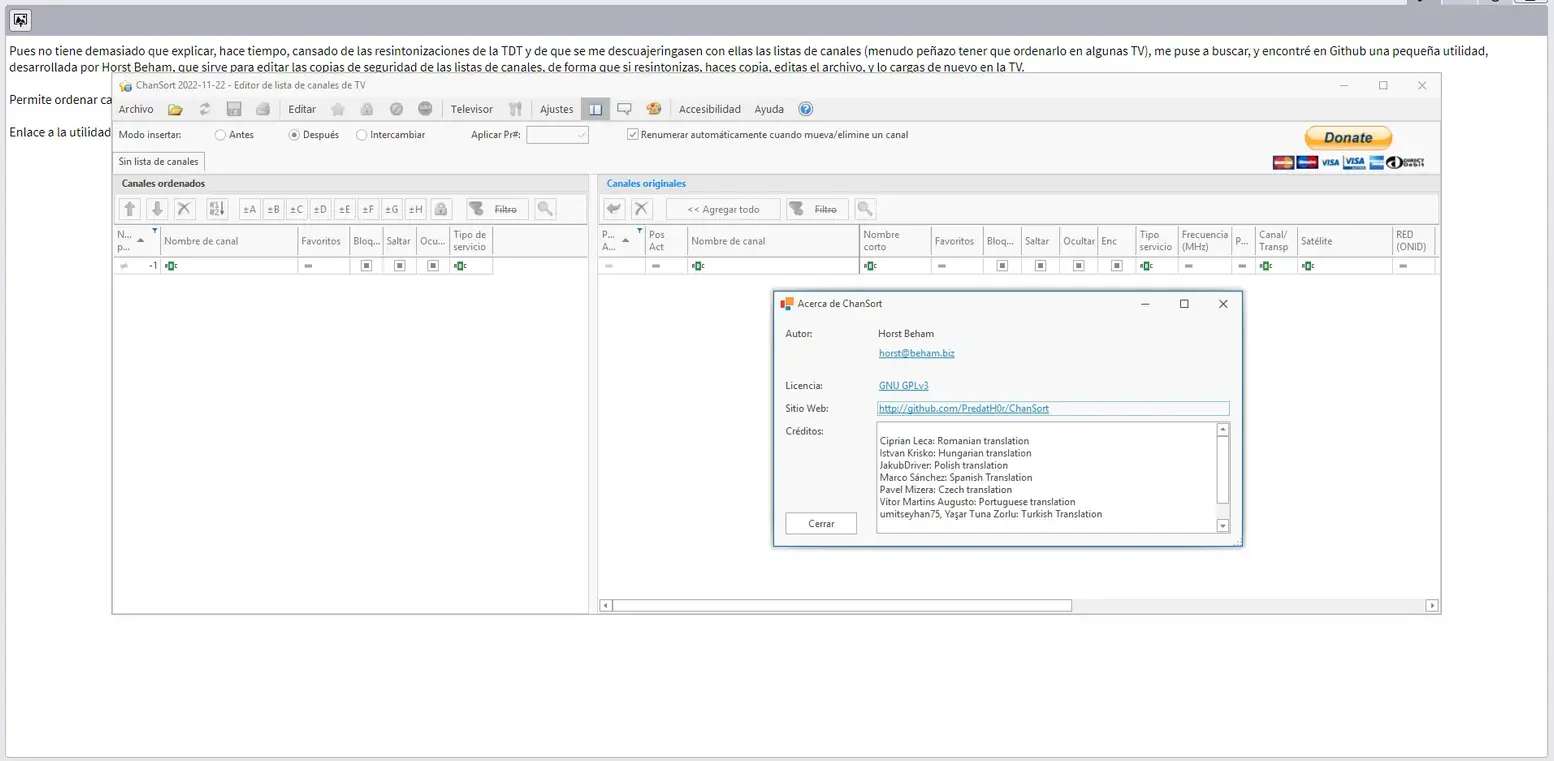Click the hide channel face icon in toolbar
The image size is (1554, 761).
425,109
